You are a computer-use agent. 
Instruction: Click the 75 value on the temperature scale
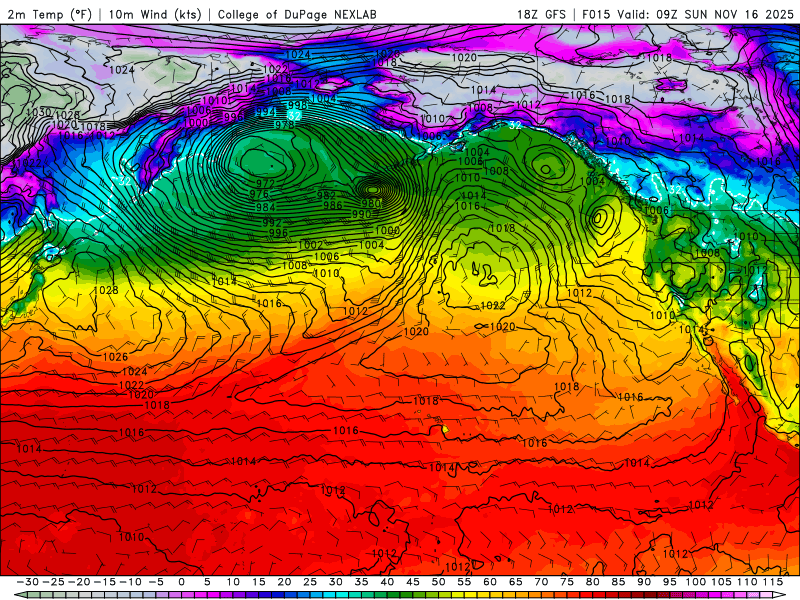point(567,582)
